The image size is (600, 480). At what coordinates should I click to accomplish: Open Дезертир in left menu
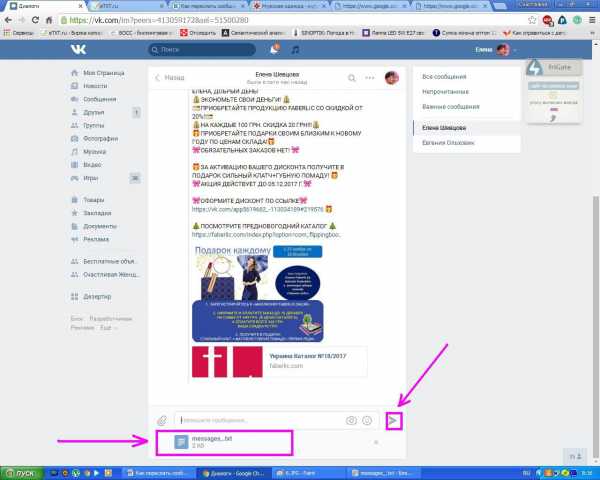pos(97,297)
